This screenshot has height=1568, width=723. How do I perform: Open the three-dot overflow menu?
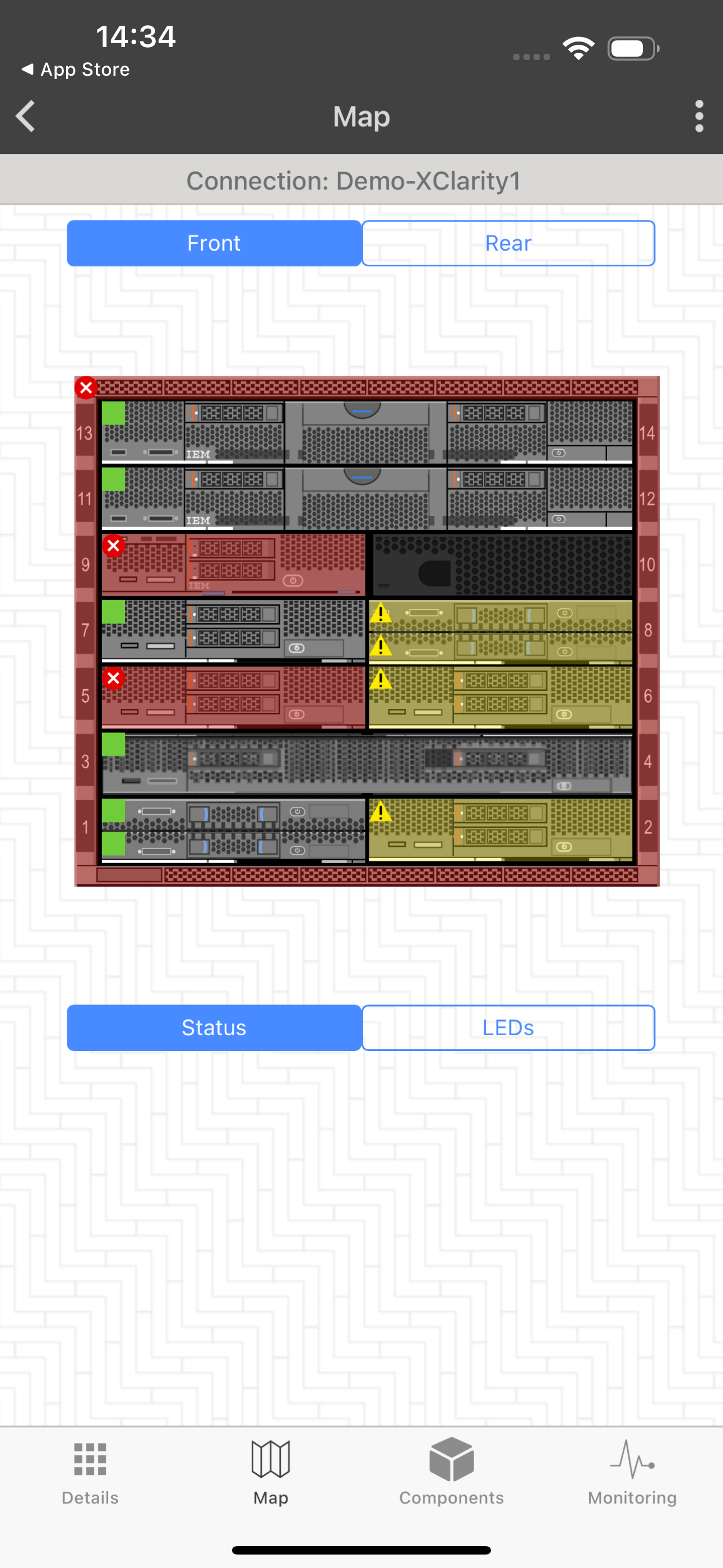699,116
